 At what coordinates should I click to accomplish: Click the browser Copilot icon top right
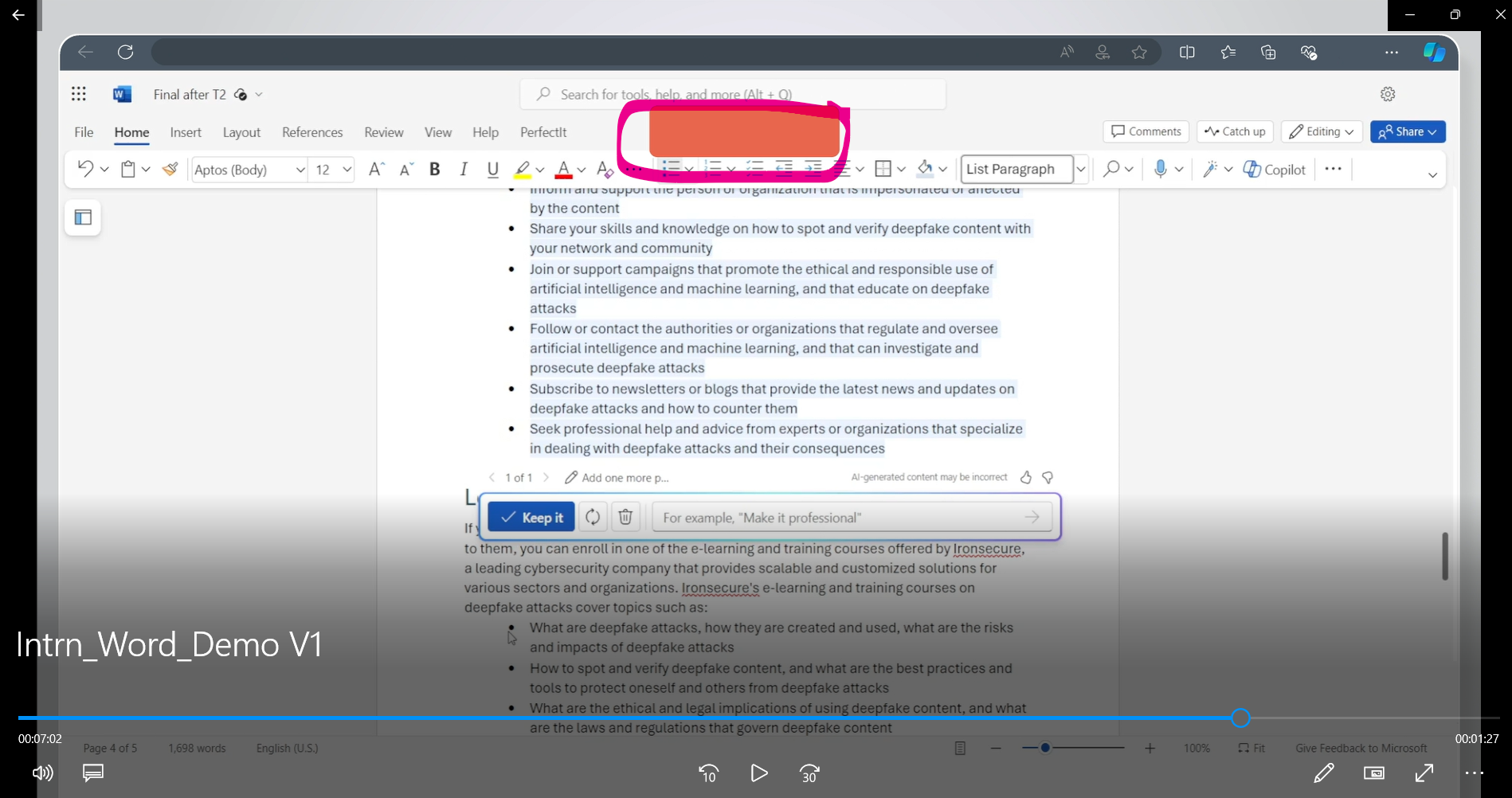click(x=1434, y=52)
